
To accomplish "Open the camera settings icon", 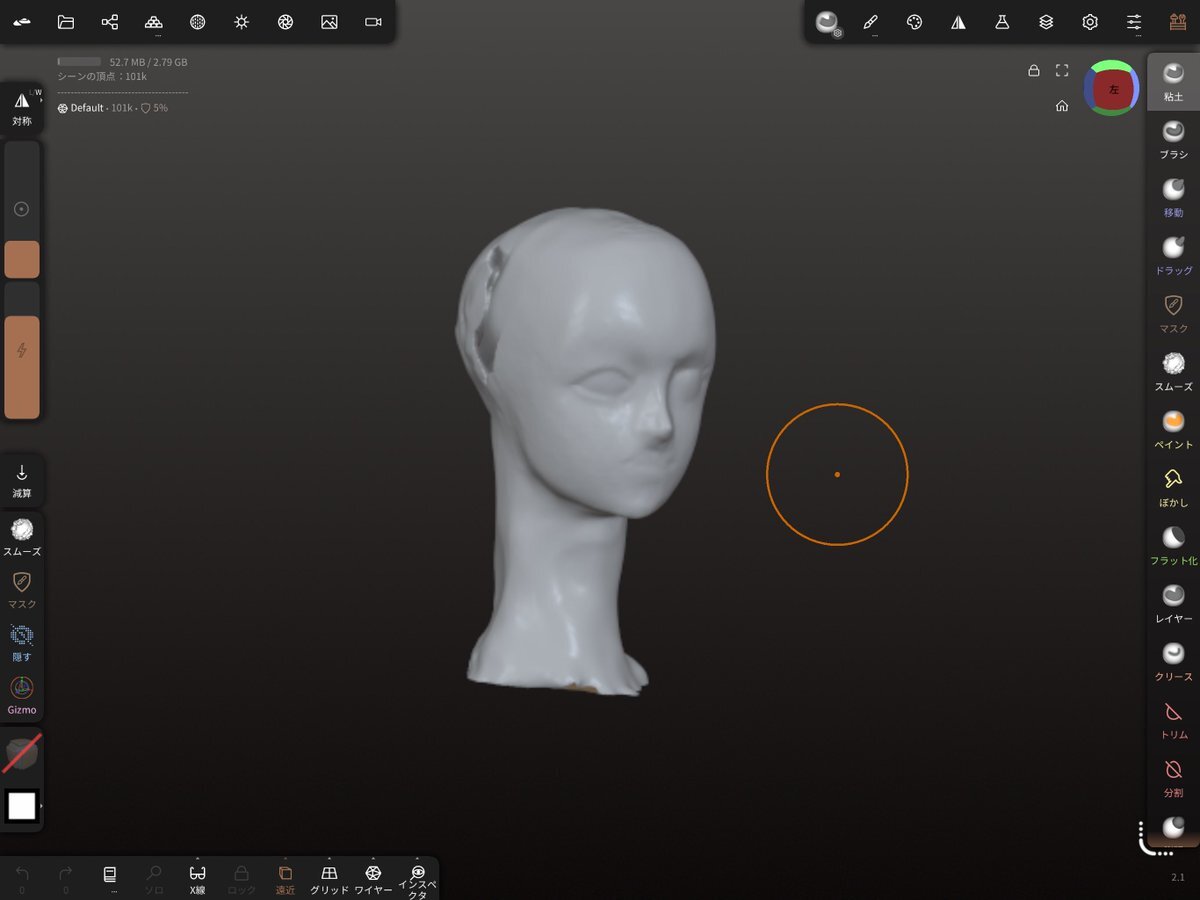I will [x=373, y=22].
